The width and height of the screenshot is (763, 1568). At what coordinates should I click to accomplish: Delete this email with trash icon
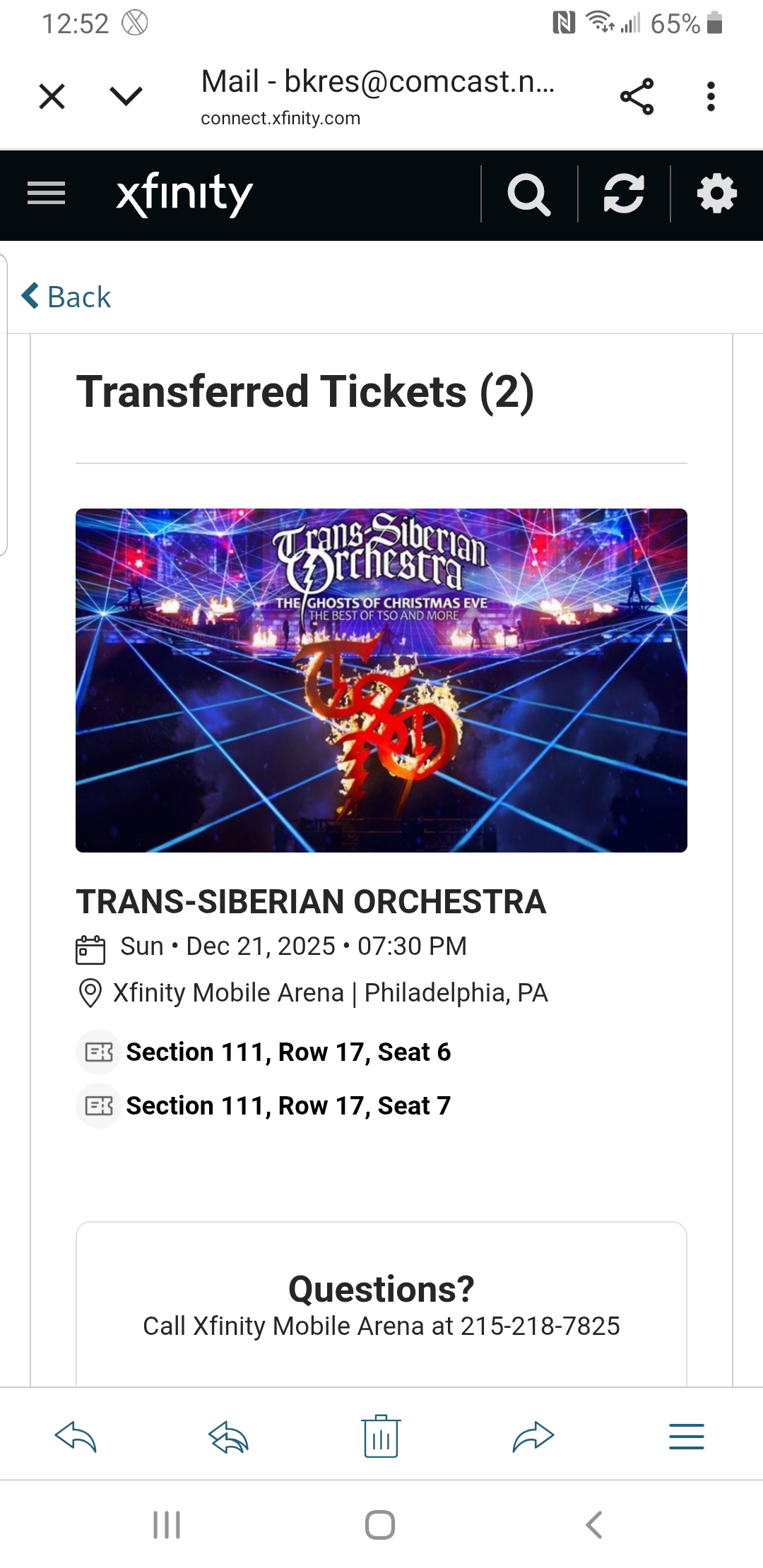coord(381,1437)
